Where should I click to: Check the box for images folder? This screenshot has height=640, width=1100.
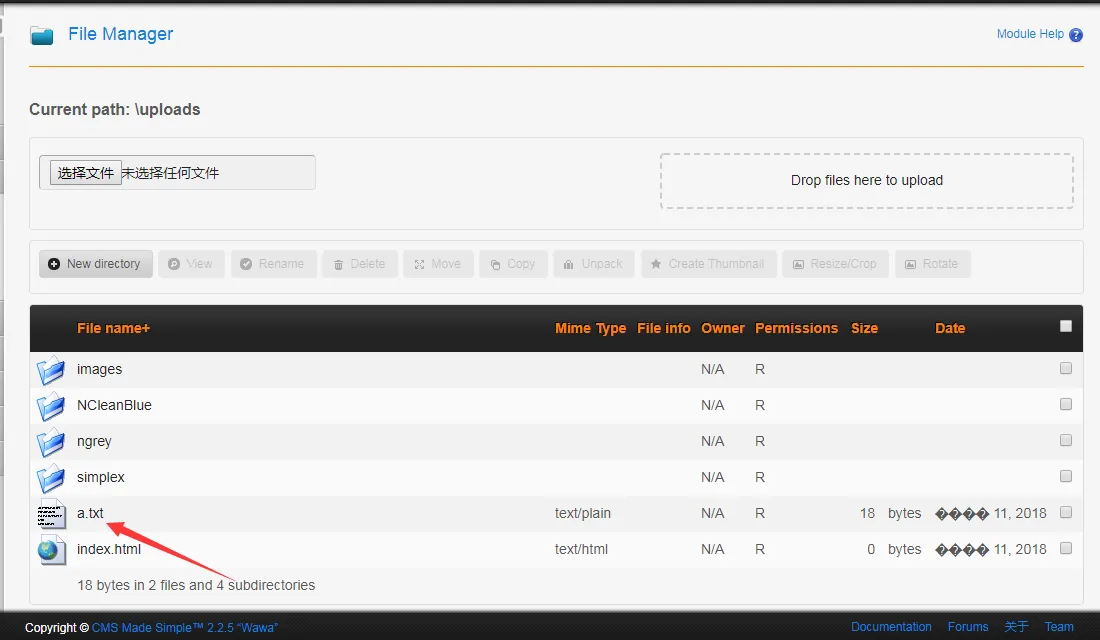point(1066,368)
